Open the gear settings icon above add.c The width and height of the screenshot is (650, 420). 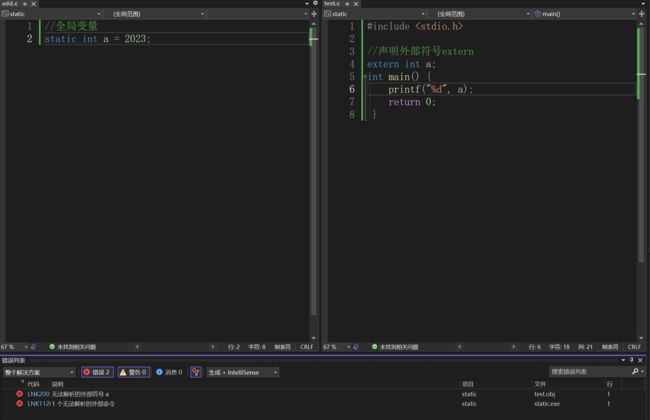click(x=315, y=3)
